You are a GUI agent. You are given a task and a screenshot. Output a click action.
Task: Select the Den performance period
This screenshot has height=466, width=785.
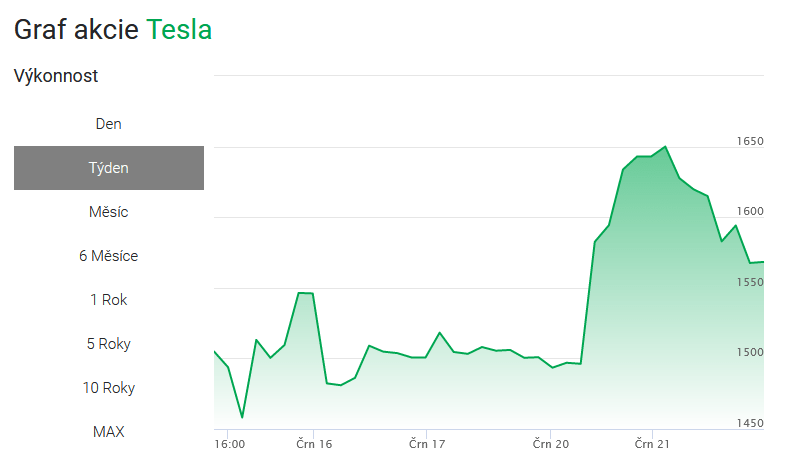click(108, 124)
